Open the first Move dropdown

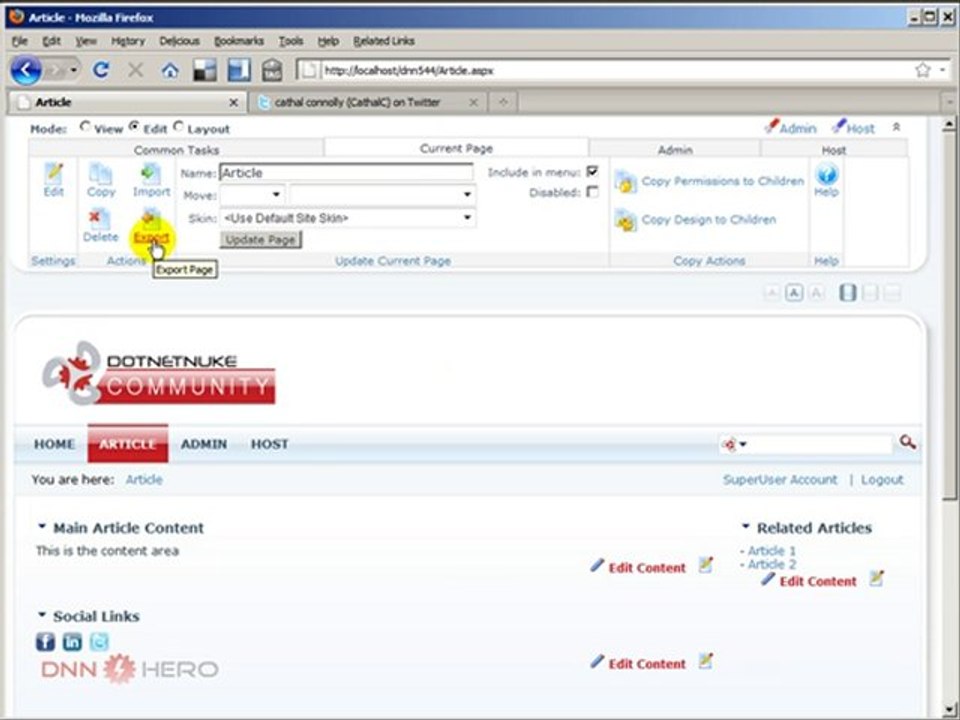252,195
